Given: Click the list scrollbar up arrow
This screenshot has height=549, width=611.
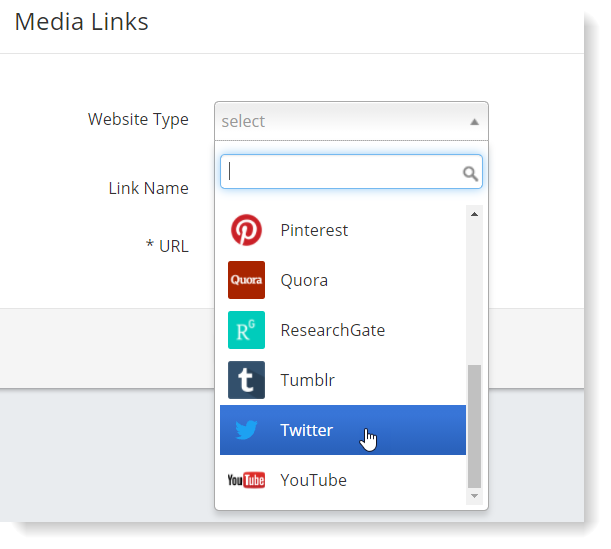Looking at the screenshot, I should 474,214.
